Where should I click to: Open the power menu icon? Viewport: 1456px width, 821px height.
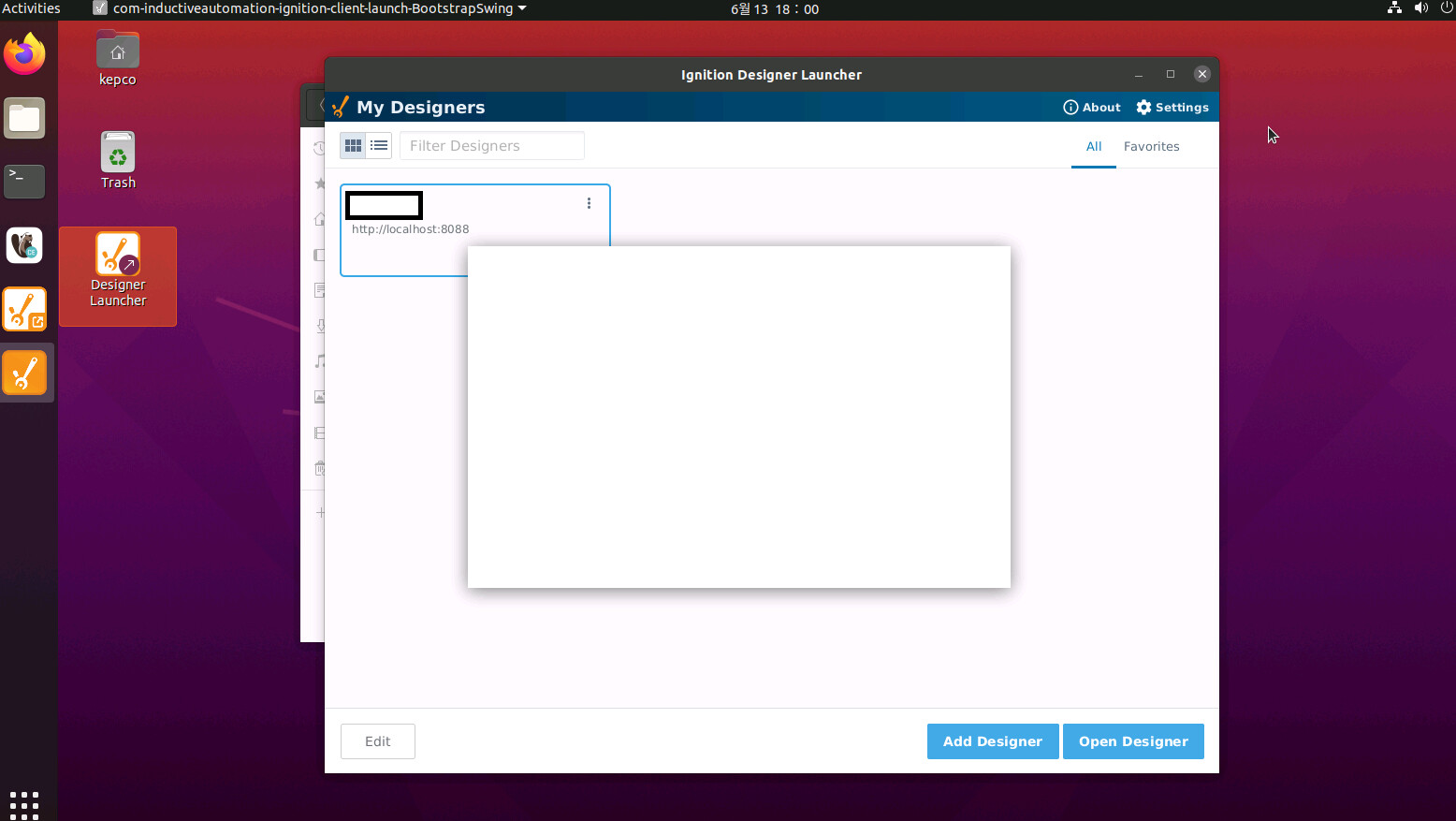pyautogui.click(x=1447, y=8)
